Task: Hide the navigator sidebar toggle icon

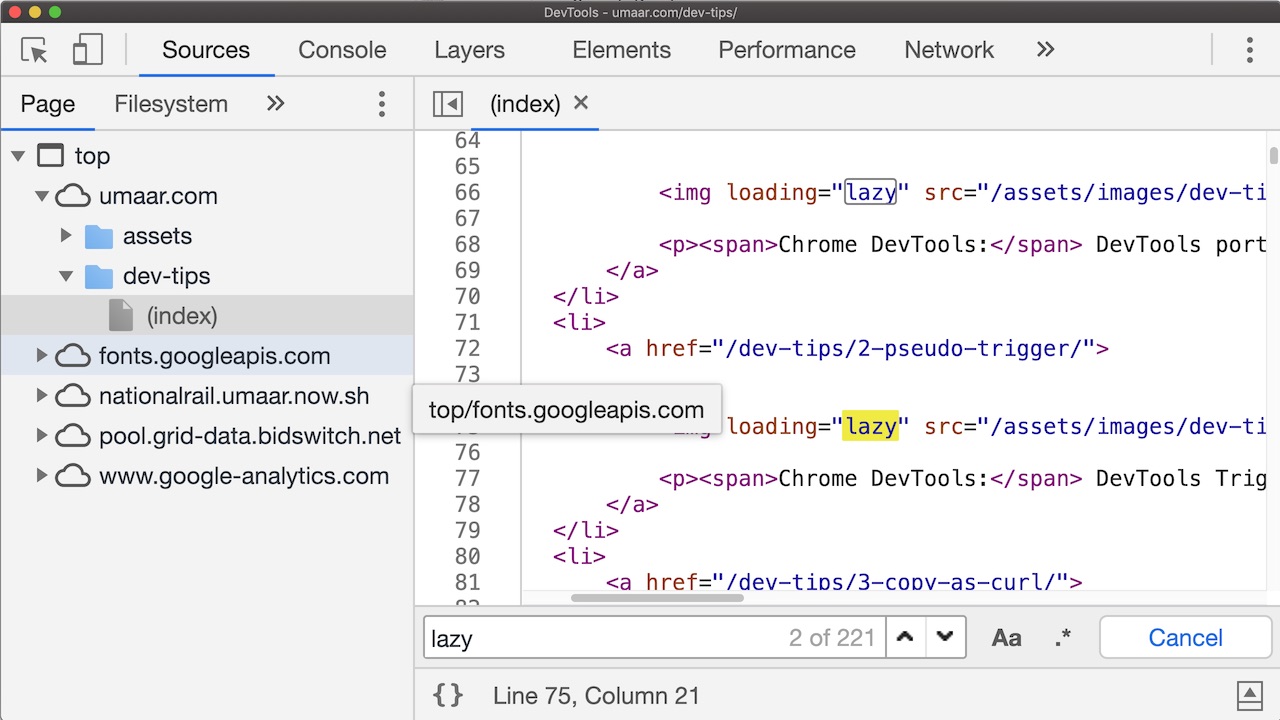Action: 447,104
